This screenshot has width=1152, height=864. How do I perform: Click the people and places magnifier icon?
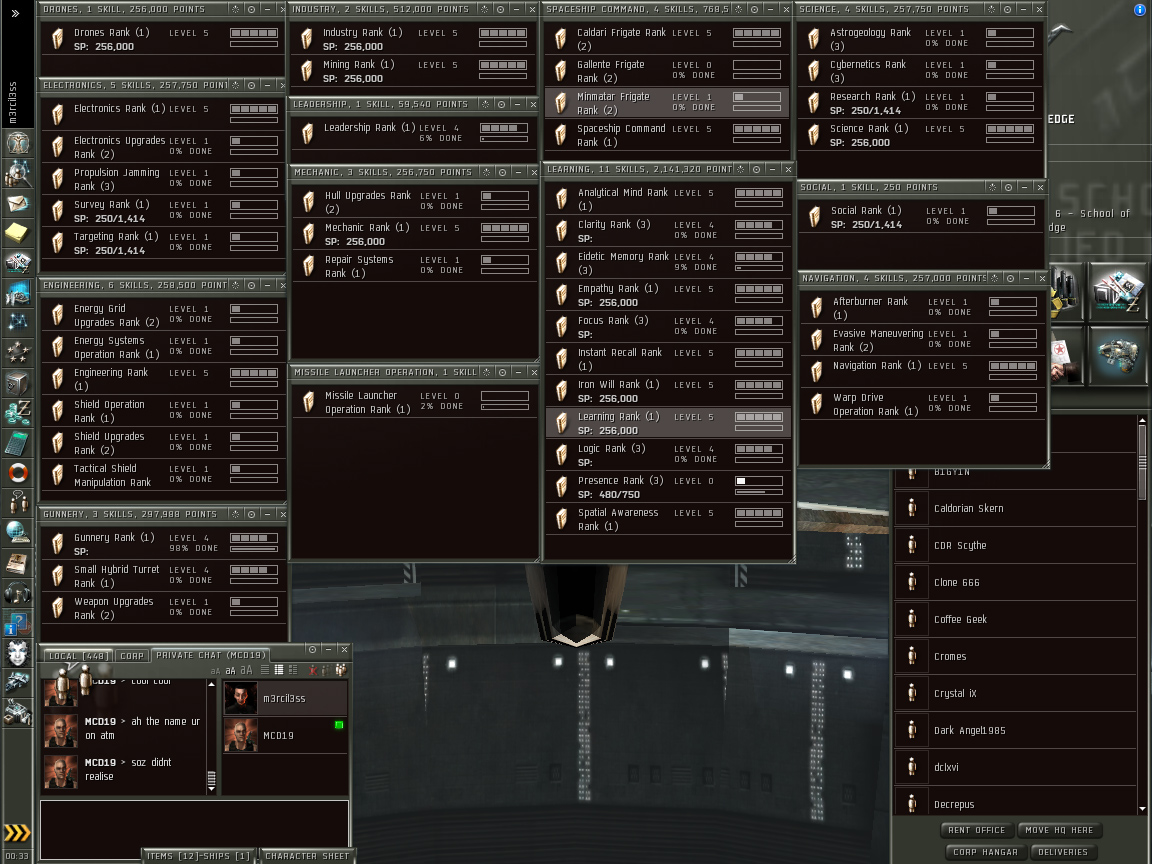point(18,173)
